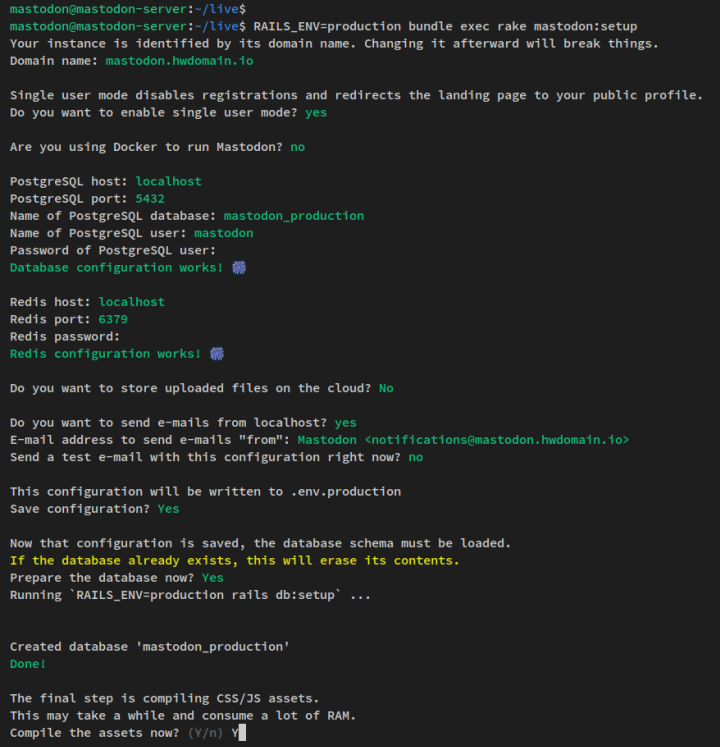The image size is (720, 747).
Task: Click the Created database 'mastodon_production' line
Action: (x=150, y=646)
